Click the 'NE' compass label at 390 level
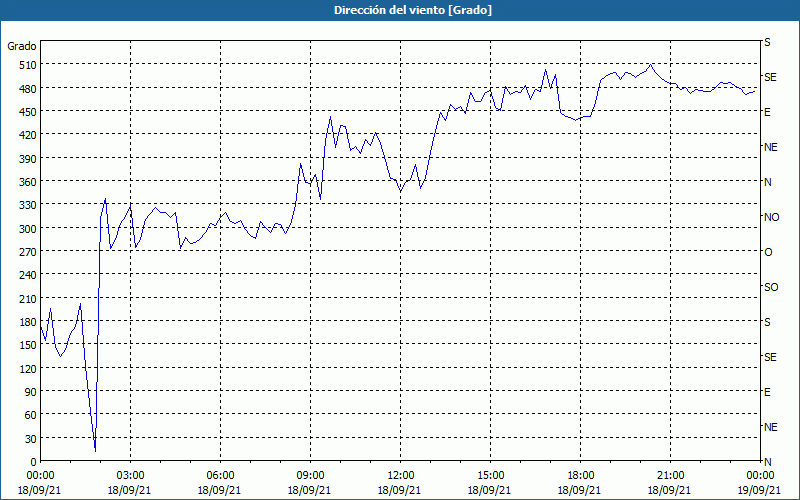Viewport: 800px width, 500px height. (770, 147)
